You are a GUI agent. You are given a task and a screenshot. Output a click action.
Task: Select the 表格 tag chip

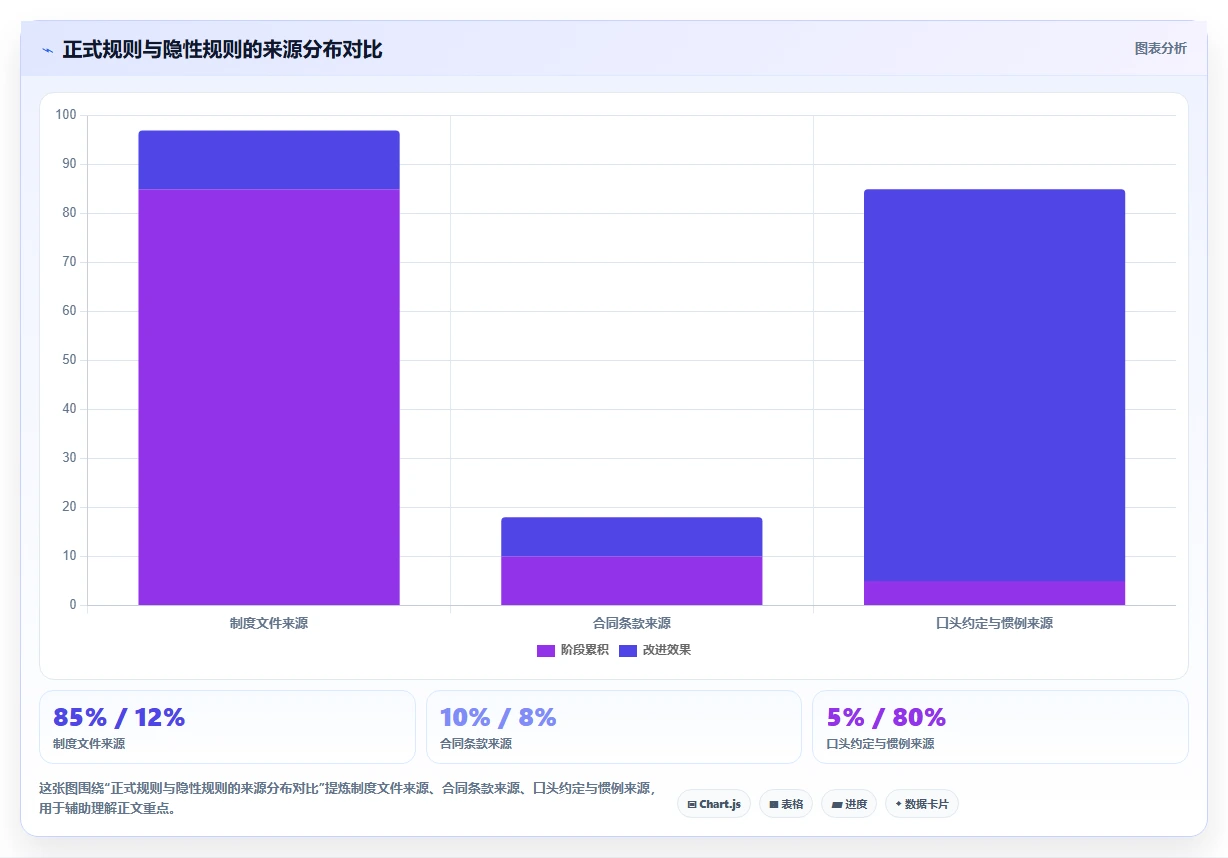786,804
